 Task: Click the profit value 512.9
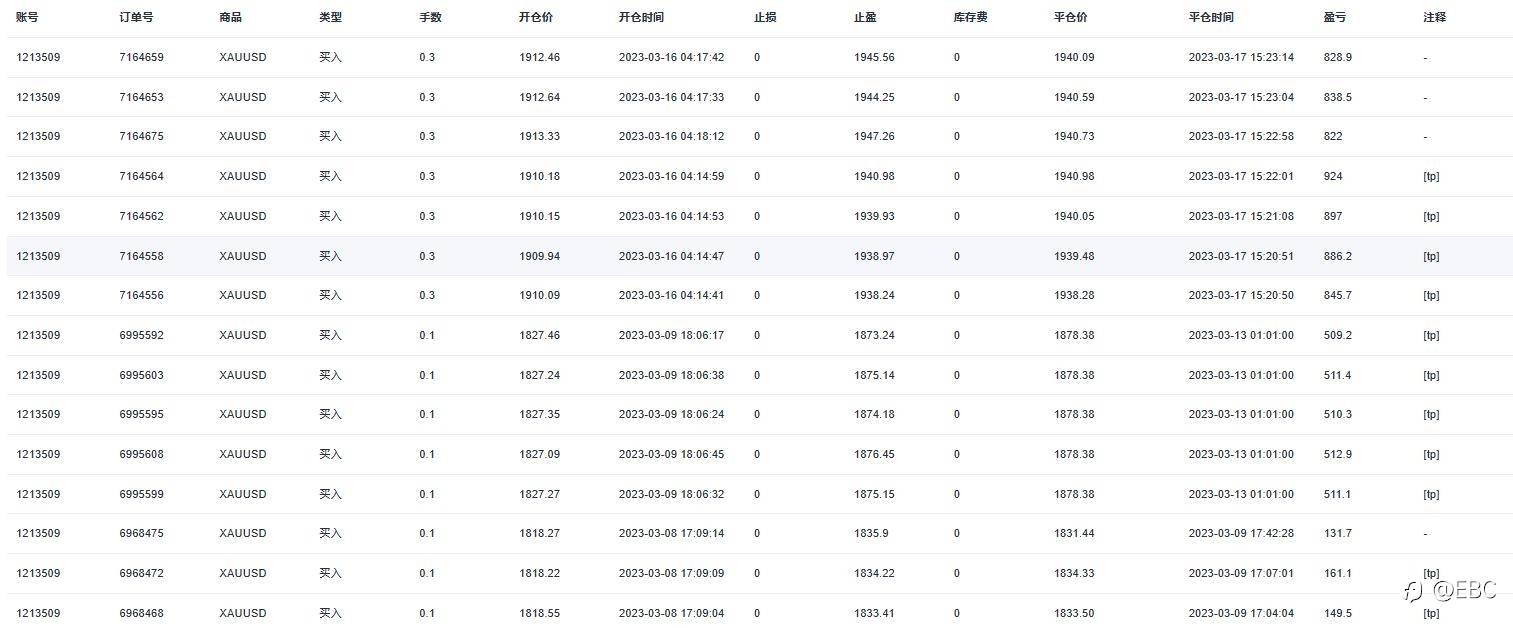(x=1337, y=454)
